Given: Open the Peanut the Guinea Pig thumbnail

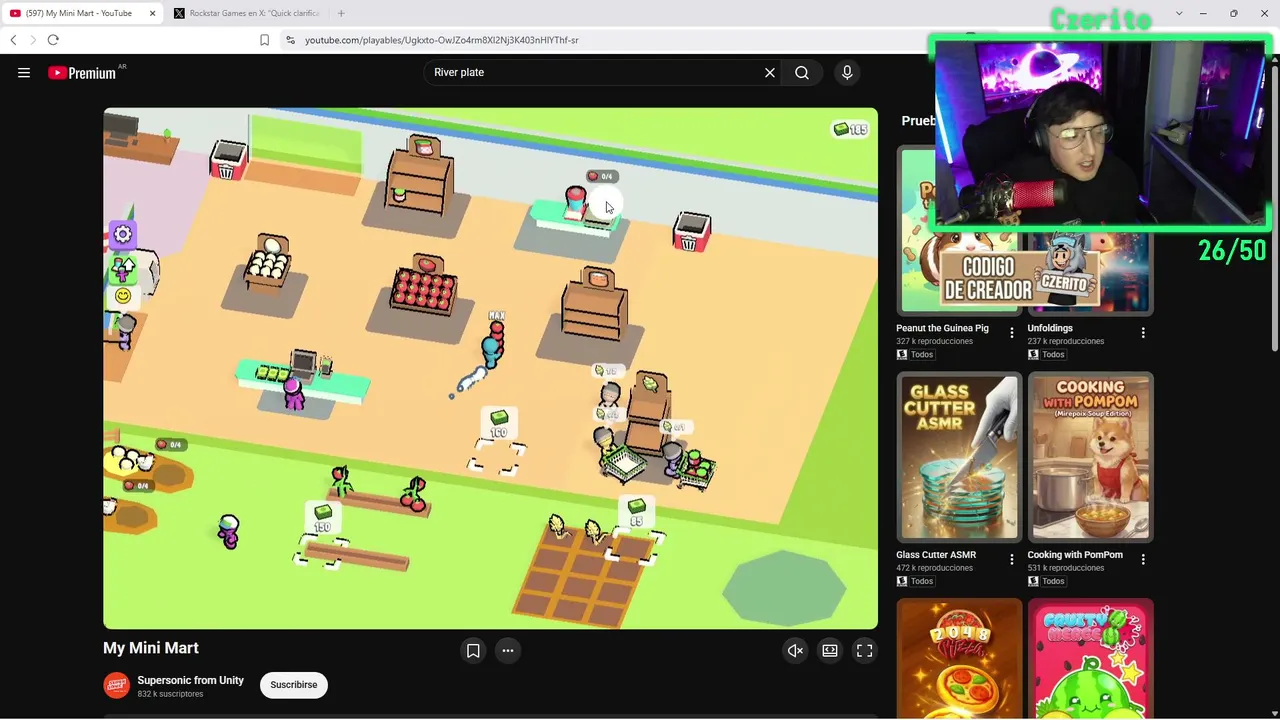Looking at the screenshot, I should pyautogui.click(x=959, y=230).
